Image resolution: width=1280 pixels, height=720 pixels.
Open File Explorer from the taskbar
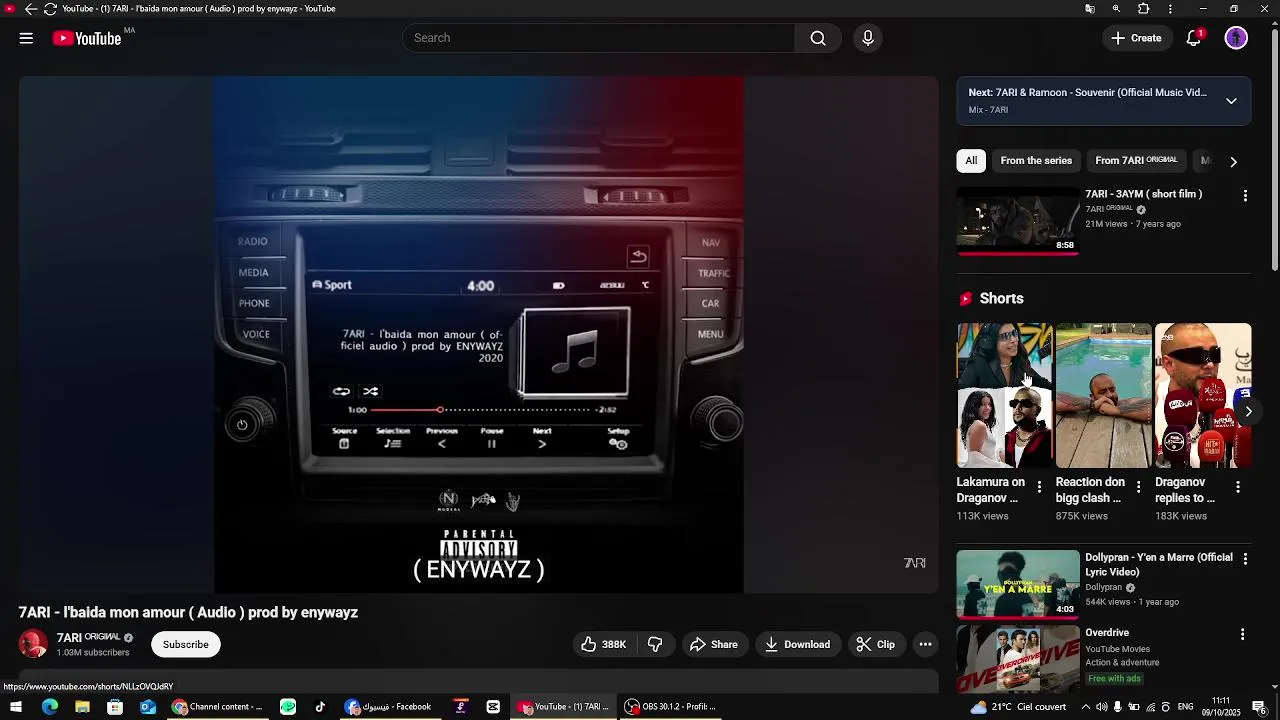click(82, 707)
